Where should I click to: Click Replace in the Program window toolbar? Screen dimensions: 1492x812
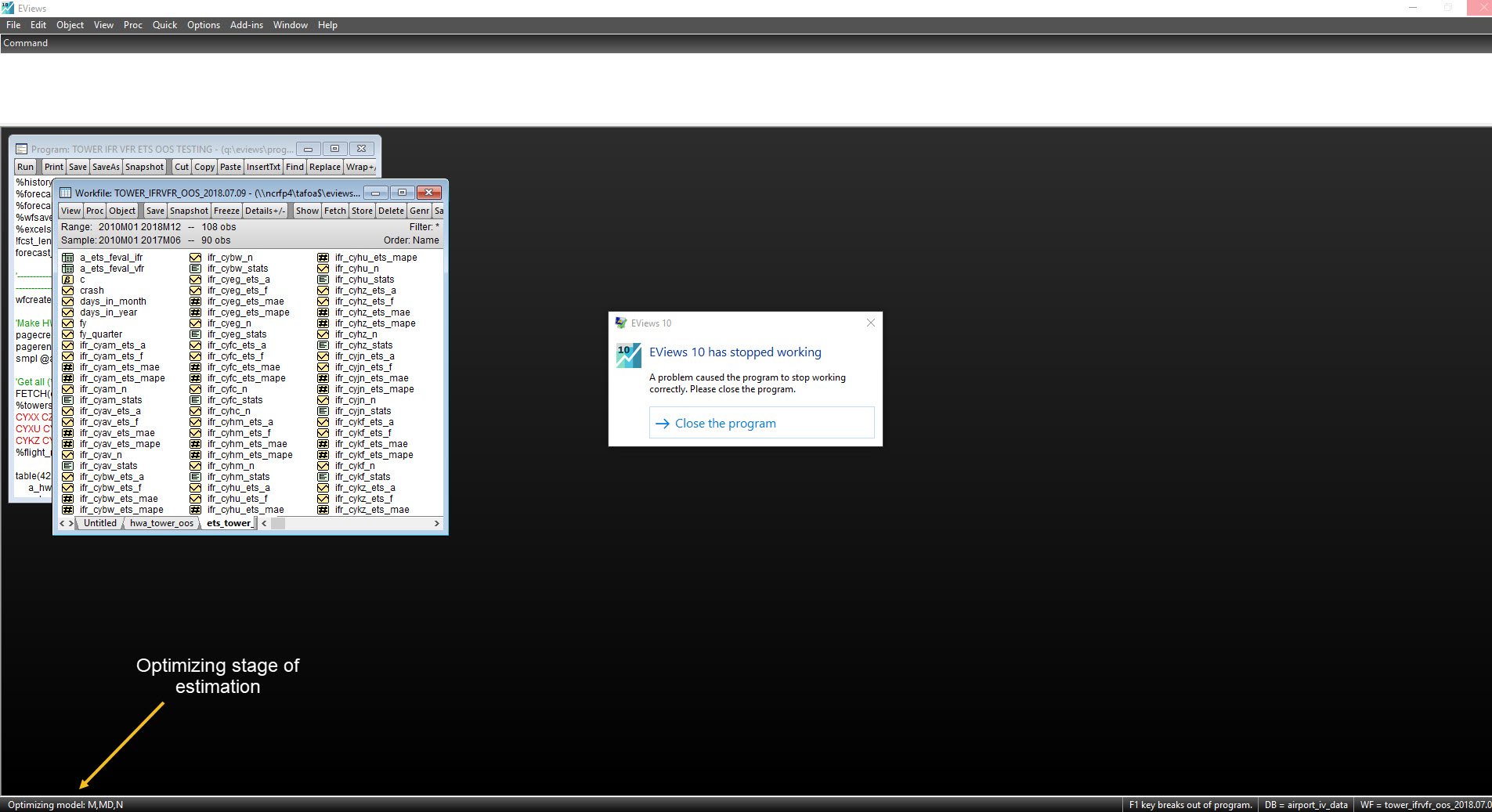[x=324, y=167]
